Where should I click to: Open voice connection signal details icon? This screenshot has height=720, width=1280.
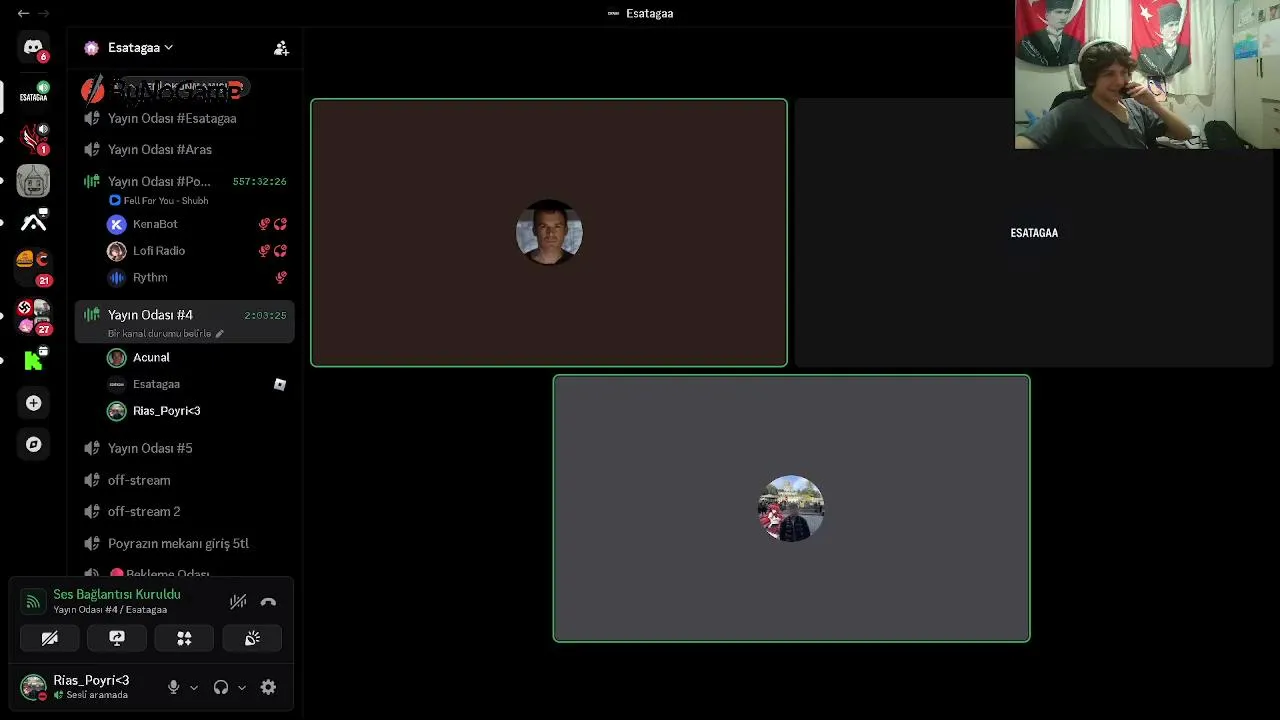pos(33,601)
